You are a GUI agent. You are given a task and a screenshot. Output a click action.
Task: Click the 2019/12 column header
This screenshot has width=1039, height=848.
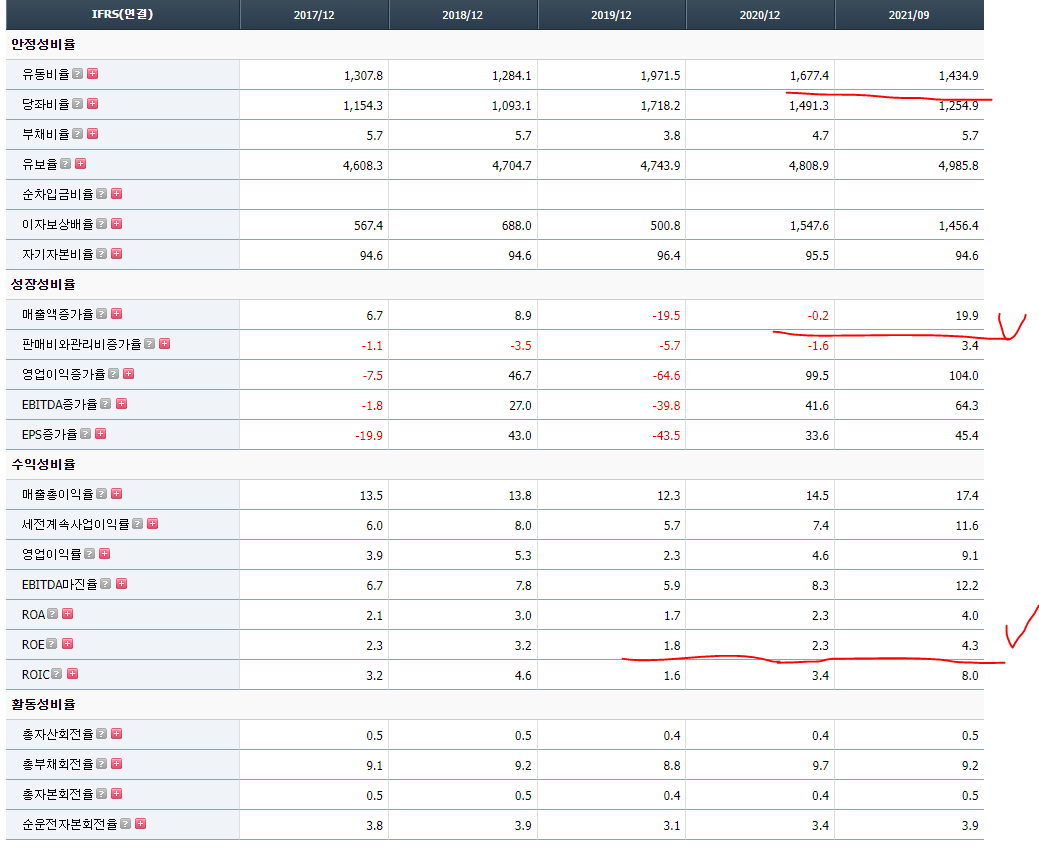click(611, 15)
